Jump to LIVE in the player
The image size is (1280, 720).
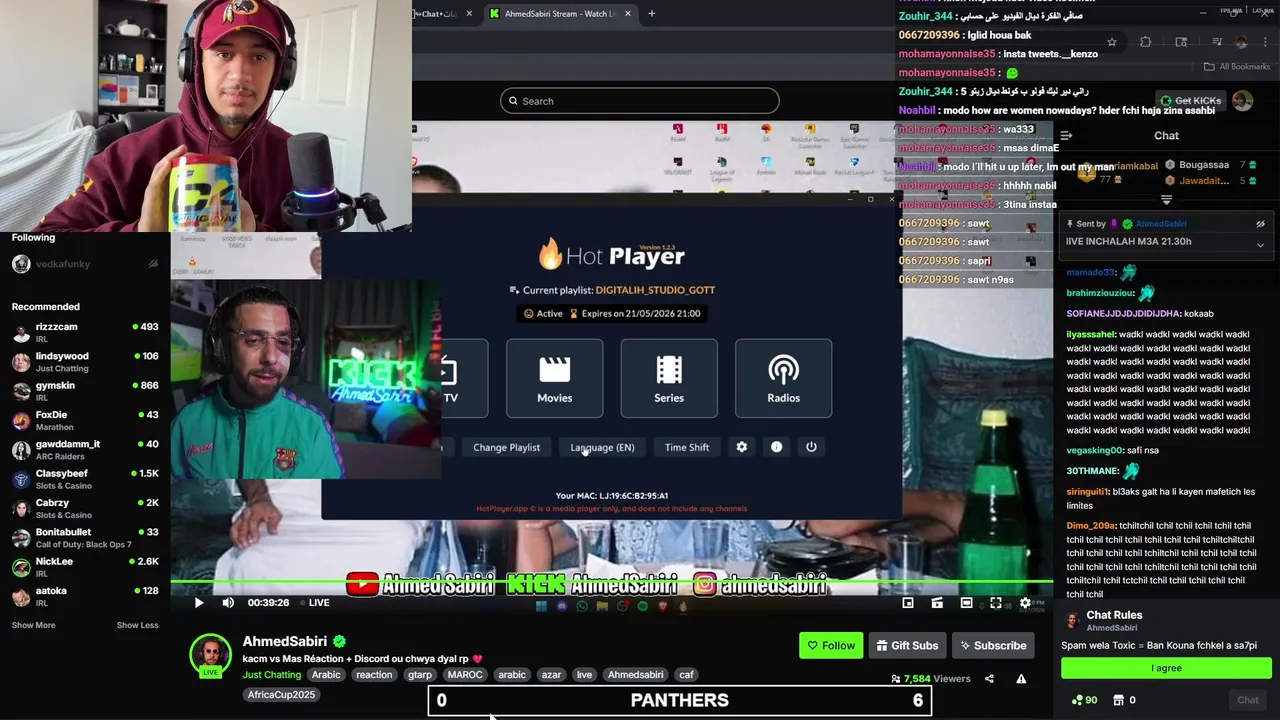[x=314, y=603]
